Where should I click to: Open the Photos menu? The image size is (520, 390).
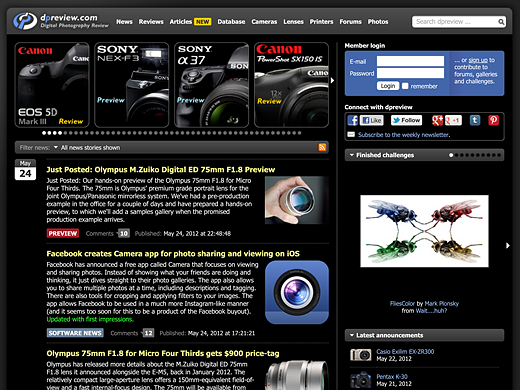tap(378, 22)
